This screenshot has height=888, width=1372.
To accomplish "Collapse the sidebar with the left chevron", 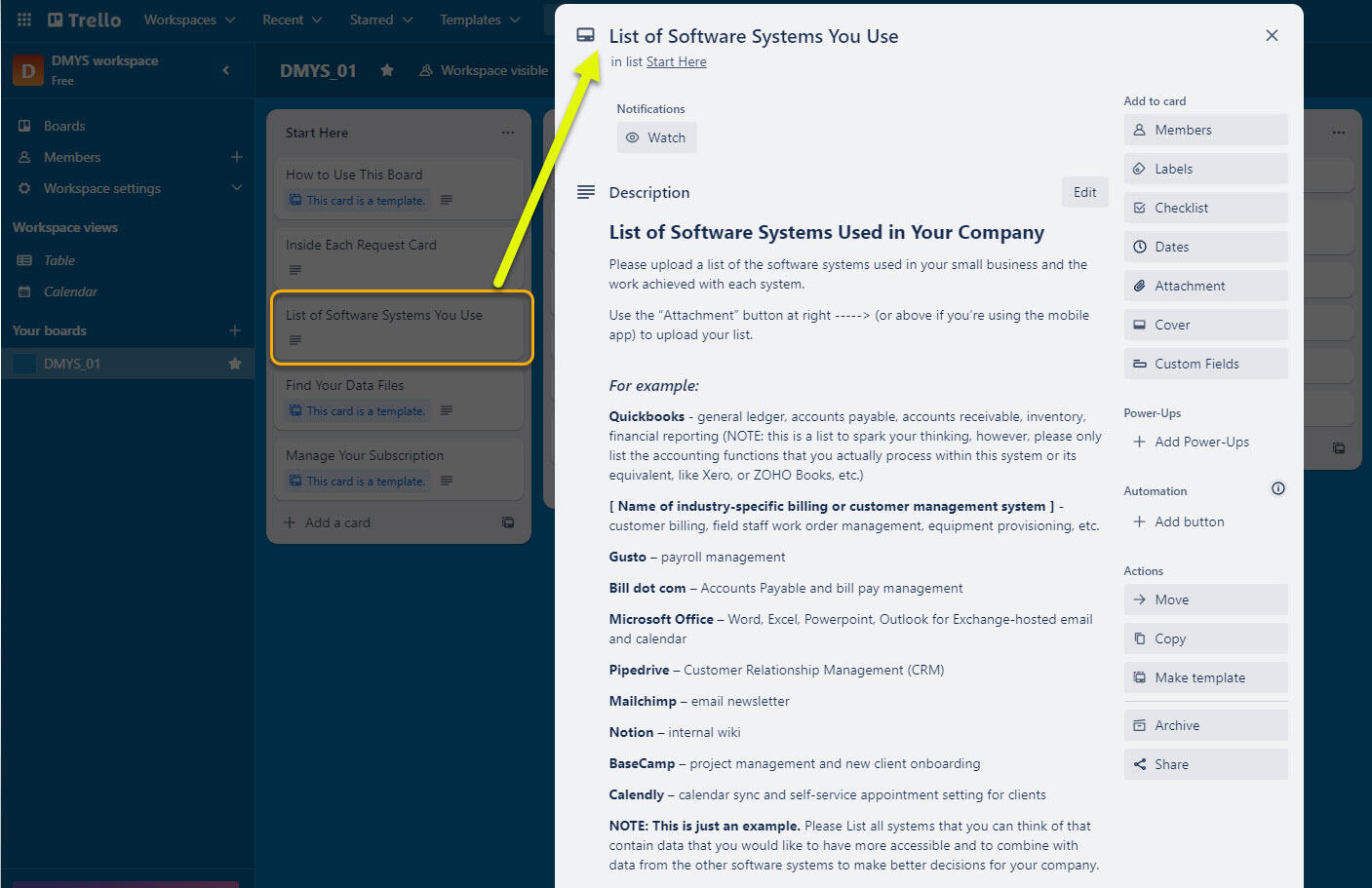I will click(226, 70).
